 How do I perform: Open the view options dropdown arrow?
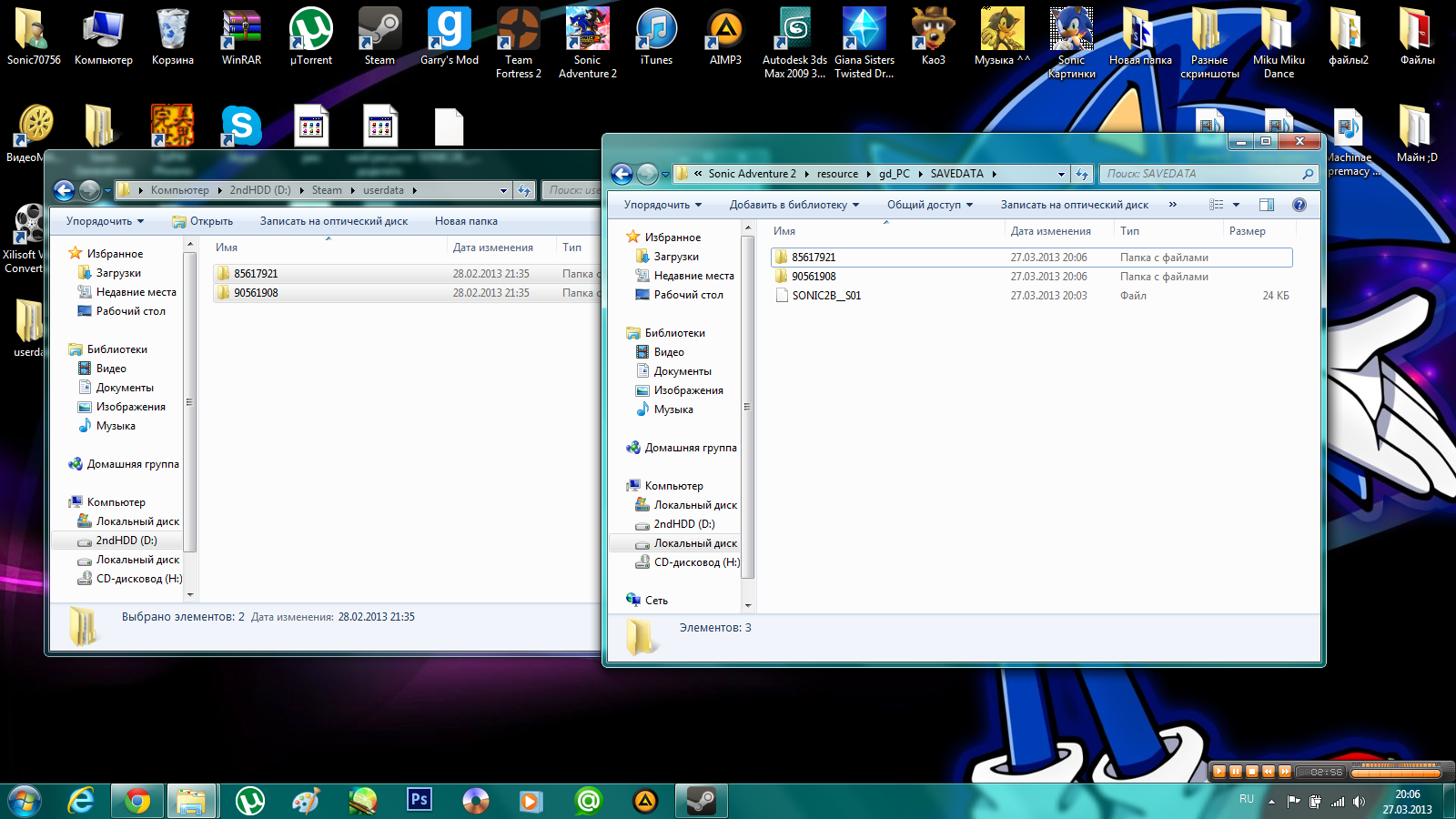pyautogui.click(x=1236, y=205)
